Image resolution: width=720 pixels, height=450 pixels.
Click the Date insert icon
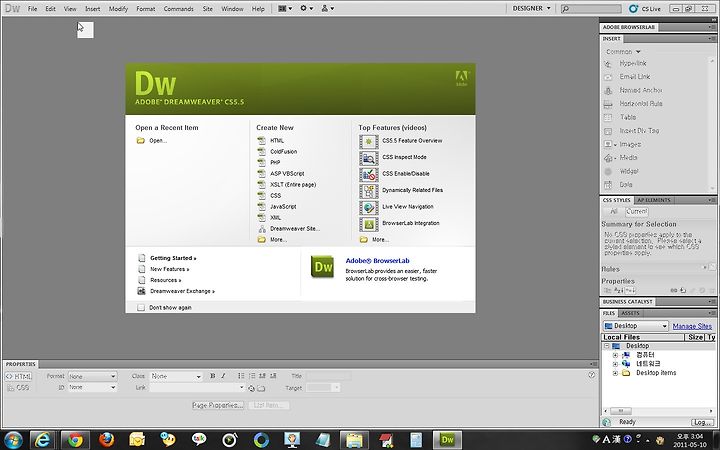pyautogui.click(x=608, y=185)
